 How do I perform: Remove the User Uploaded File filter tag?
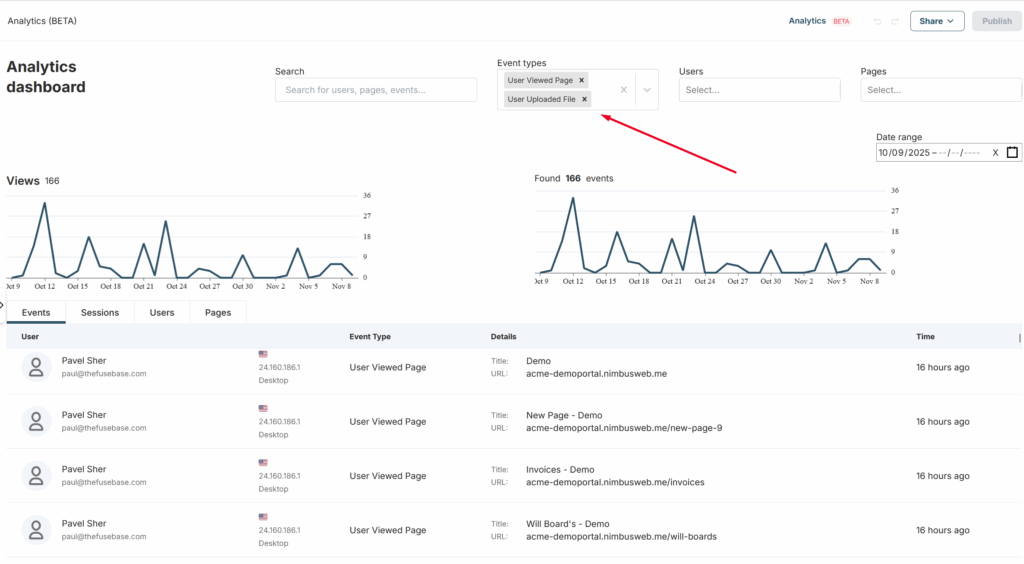coord(584,99)
